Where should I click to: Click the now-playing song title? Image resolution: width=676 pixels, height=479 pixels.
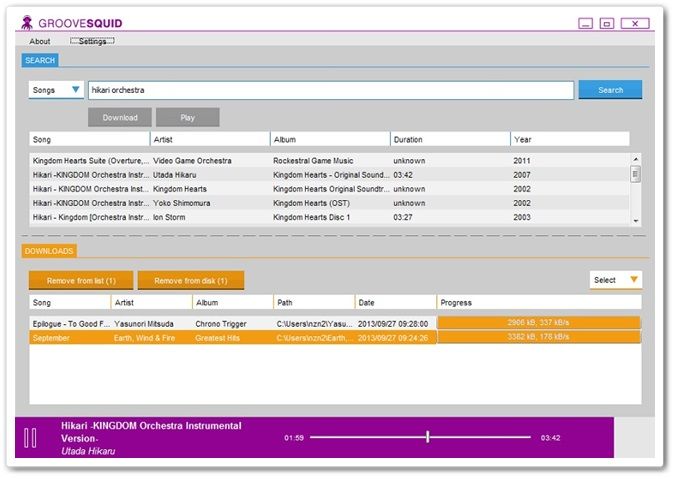coord(151,432)
